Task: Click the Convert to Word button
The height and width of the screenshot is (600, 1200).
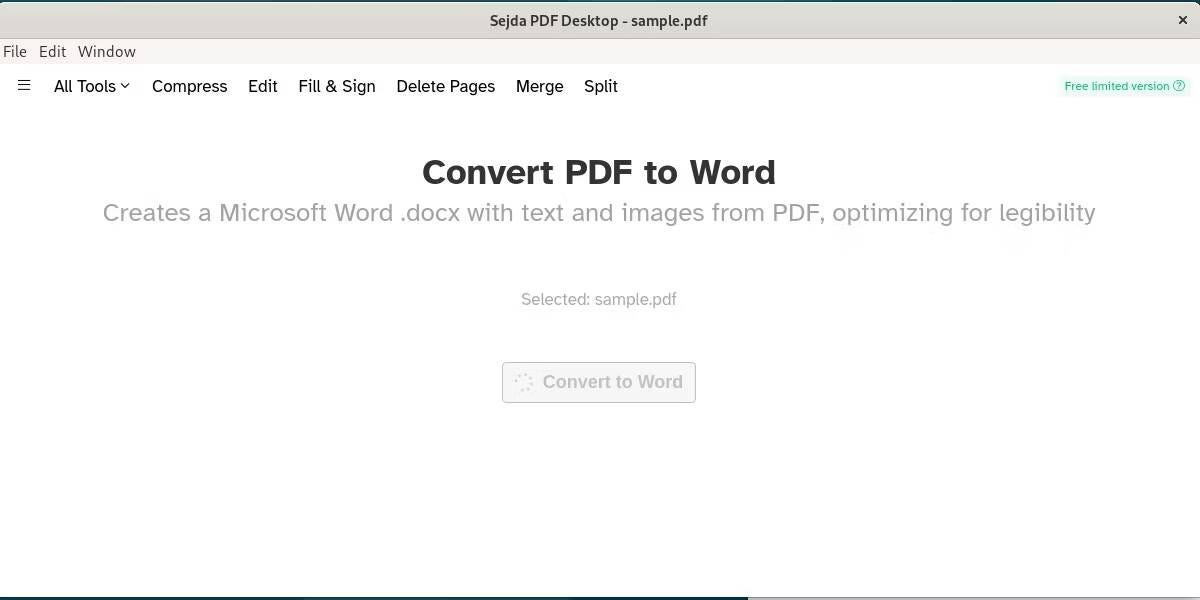Action: click(x=598, y=382)
